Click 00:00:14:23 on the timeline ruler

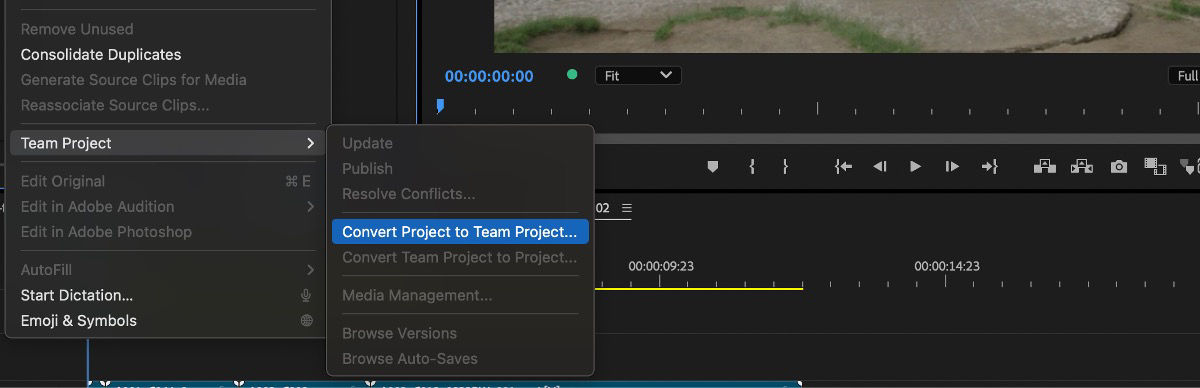coord(946,266)
